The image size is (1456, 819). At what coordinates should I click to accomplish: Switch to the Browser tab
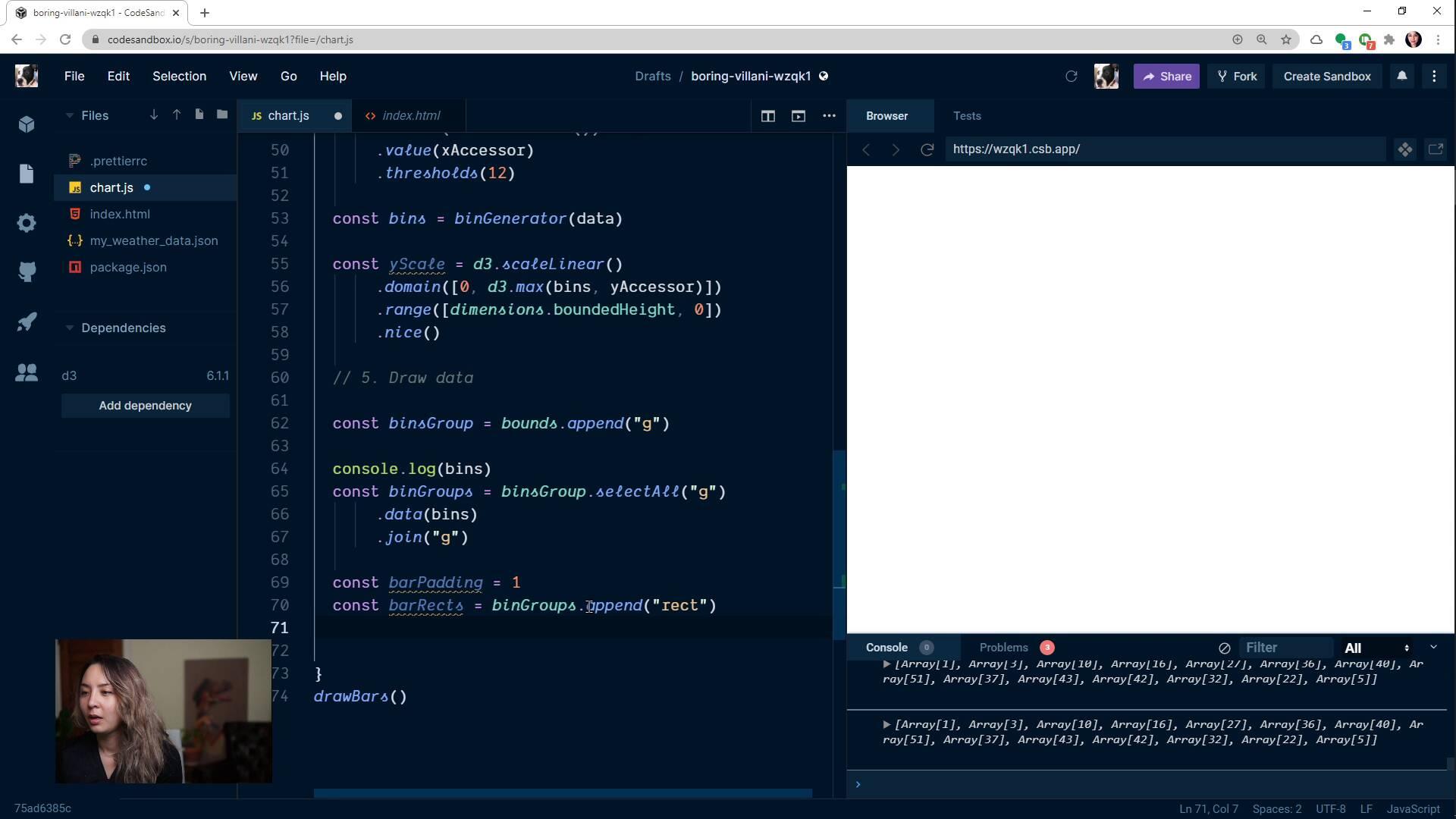886,115
